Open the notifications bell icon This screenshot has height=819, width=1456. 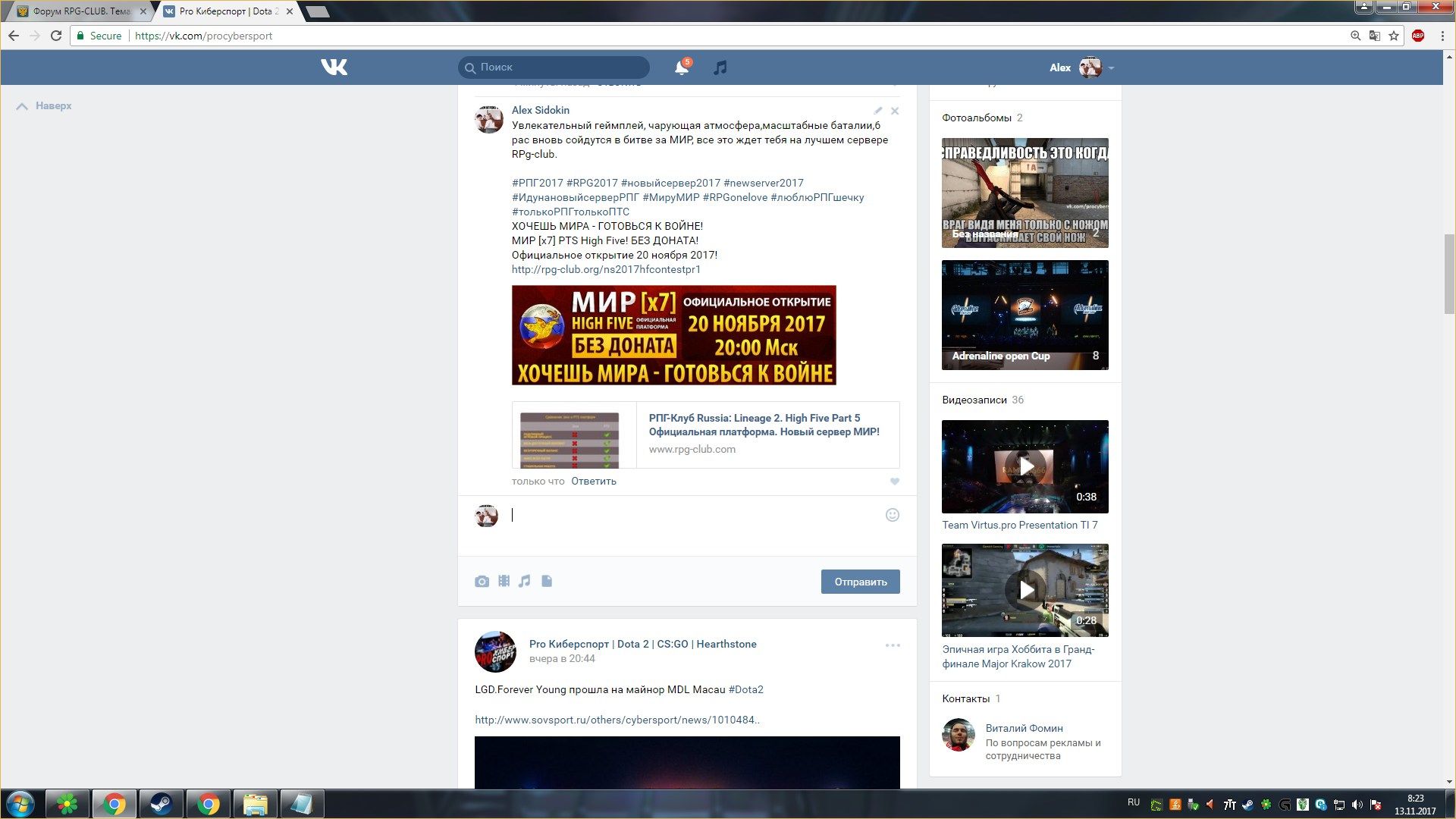(682, 67)
